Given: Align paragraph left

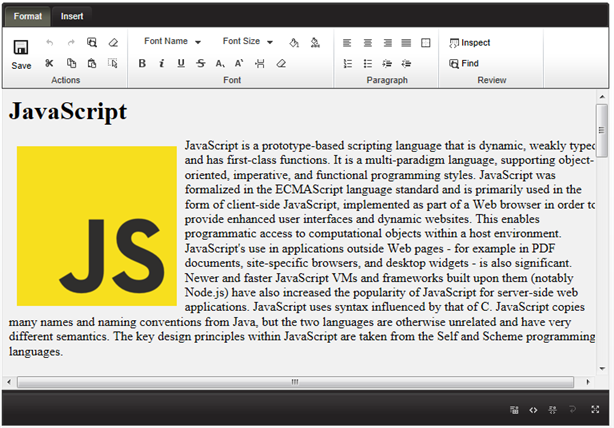Looking at the screenshot, I should click(x=347, y=43).
